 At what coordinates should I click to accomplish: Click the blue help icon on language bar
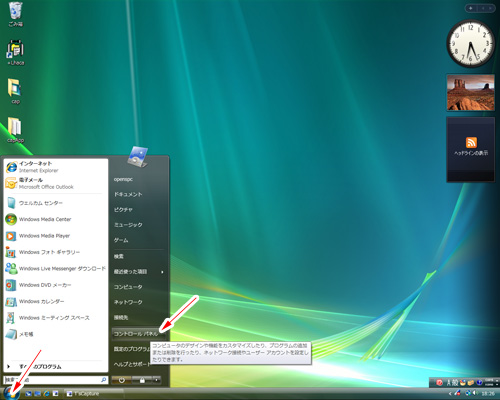coord(479,383)
